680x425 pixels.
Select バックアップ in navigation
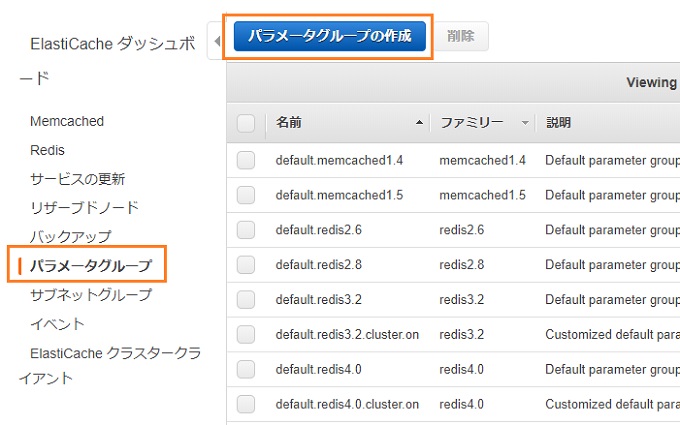(x=71, y=237)
